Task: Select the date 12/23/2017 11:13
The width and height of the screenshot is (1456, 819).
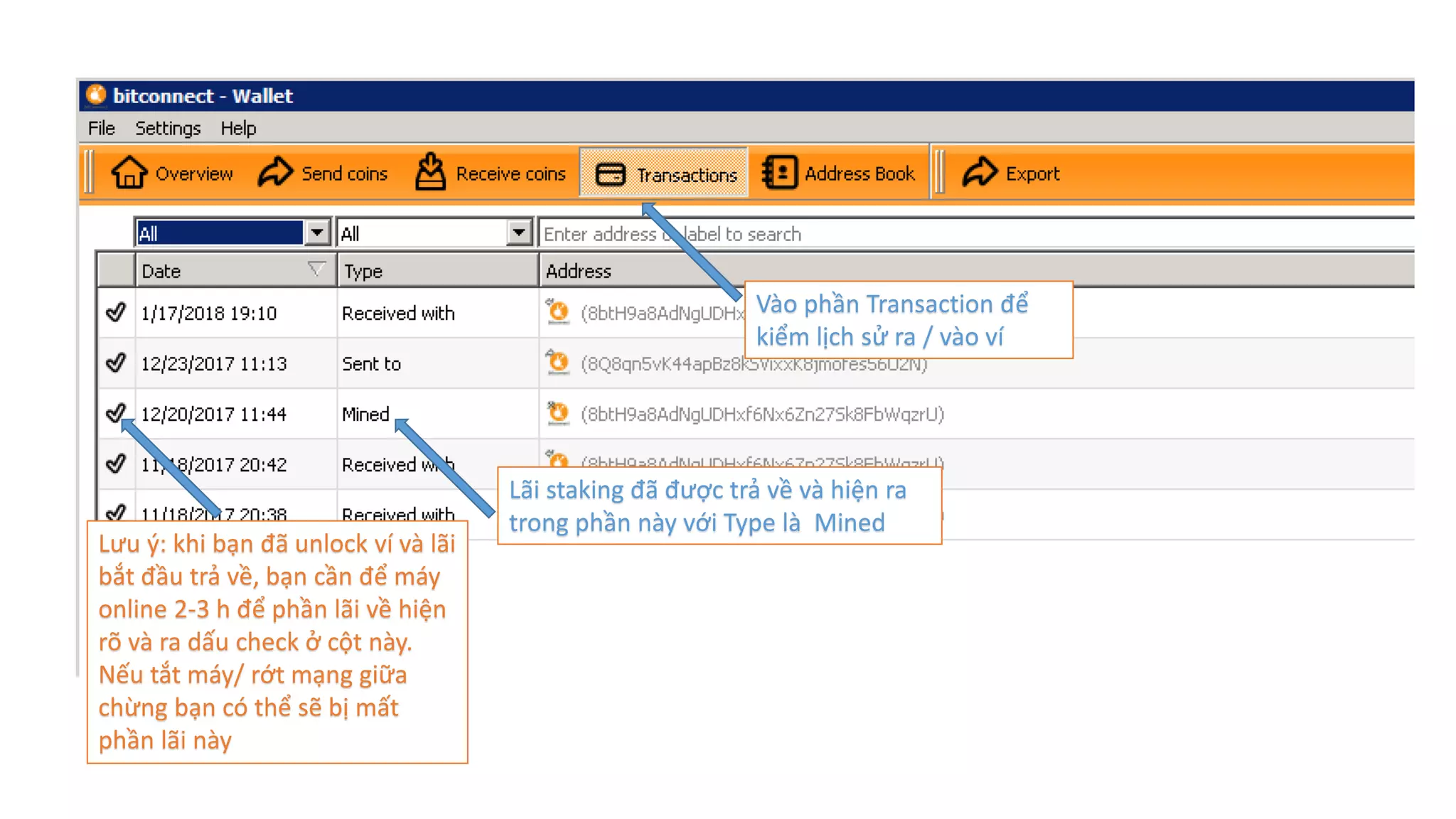Action: tap(213, 364)
